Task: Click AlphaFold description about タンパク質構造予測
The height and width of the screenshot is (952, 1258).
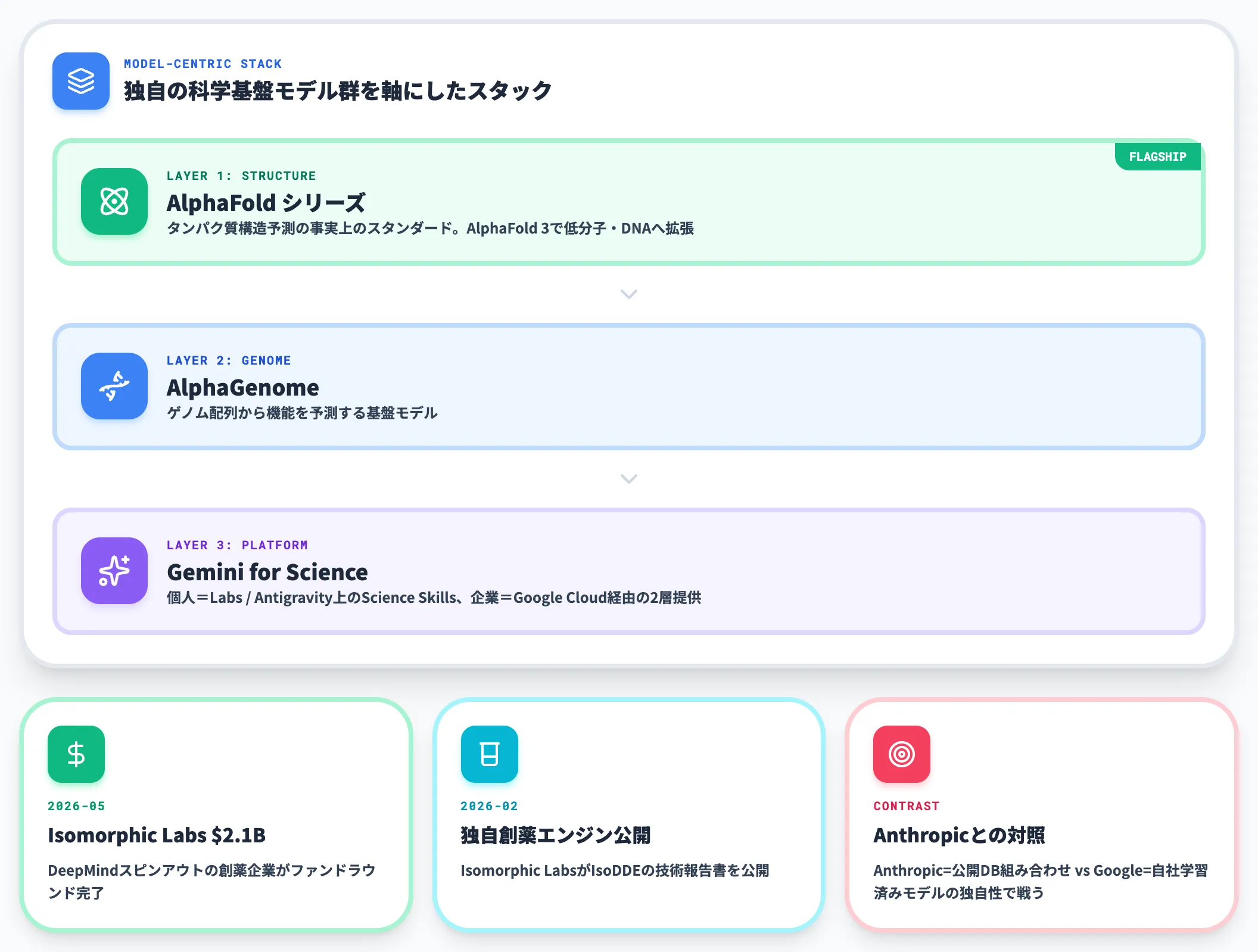Action: [x=430, y=228]
